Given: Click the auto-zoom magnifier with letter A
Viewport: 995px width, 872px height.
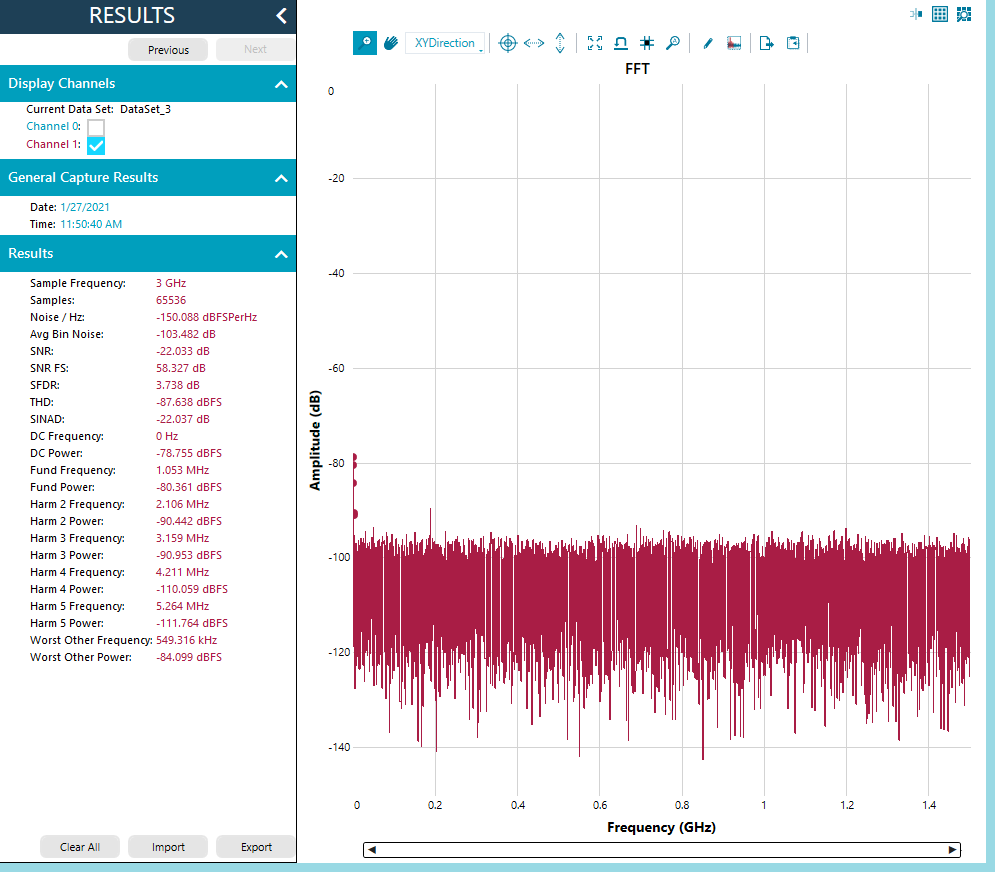Looking at the screenshot, I should coord(673,43).
